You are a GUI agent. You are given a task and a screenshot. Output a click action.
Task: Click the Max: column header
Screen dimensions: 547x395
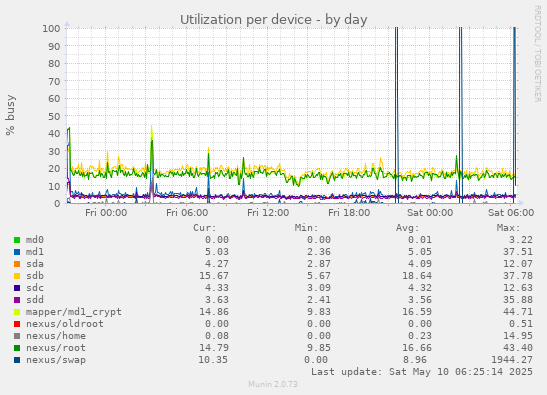click(x=509, y=228)
